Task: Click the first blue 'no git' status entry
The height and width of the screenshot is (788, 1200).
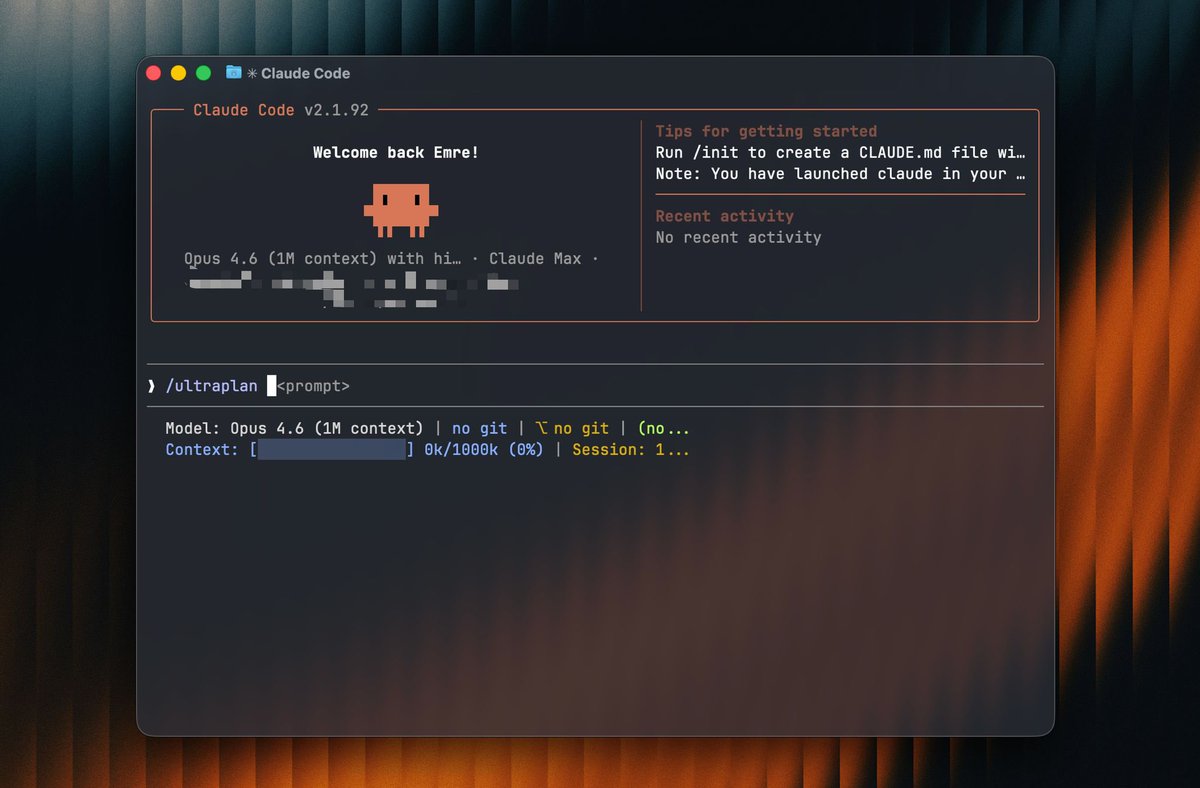Action: (480, 428)
